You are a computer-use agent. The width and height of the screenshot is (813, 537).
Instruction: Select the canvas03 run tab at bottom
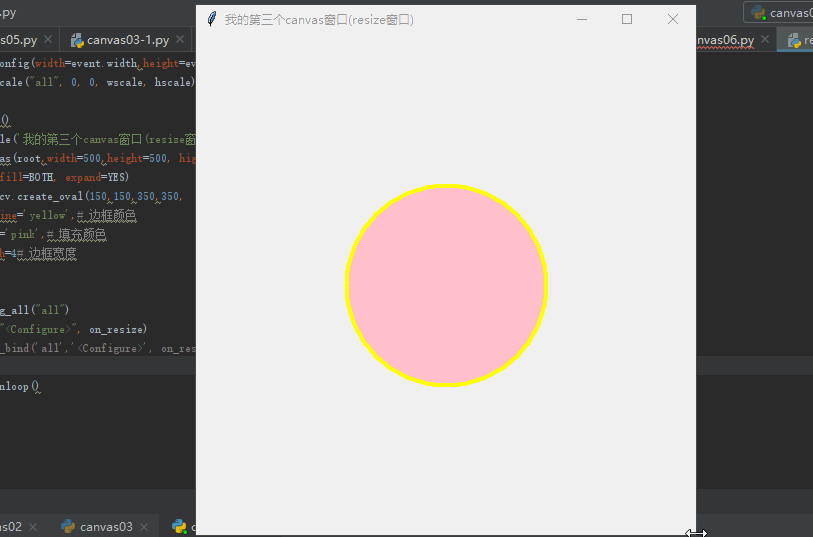[106, 527]
